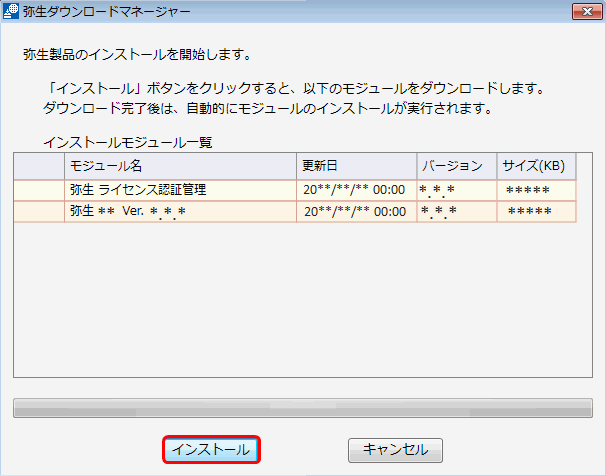Viewport: 606px width, 476px height.
Task: Select the 弥生 ライセンス認証管理 row
Action: coord(295,190)
